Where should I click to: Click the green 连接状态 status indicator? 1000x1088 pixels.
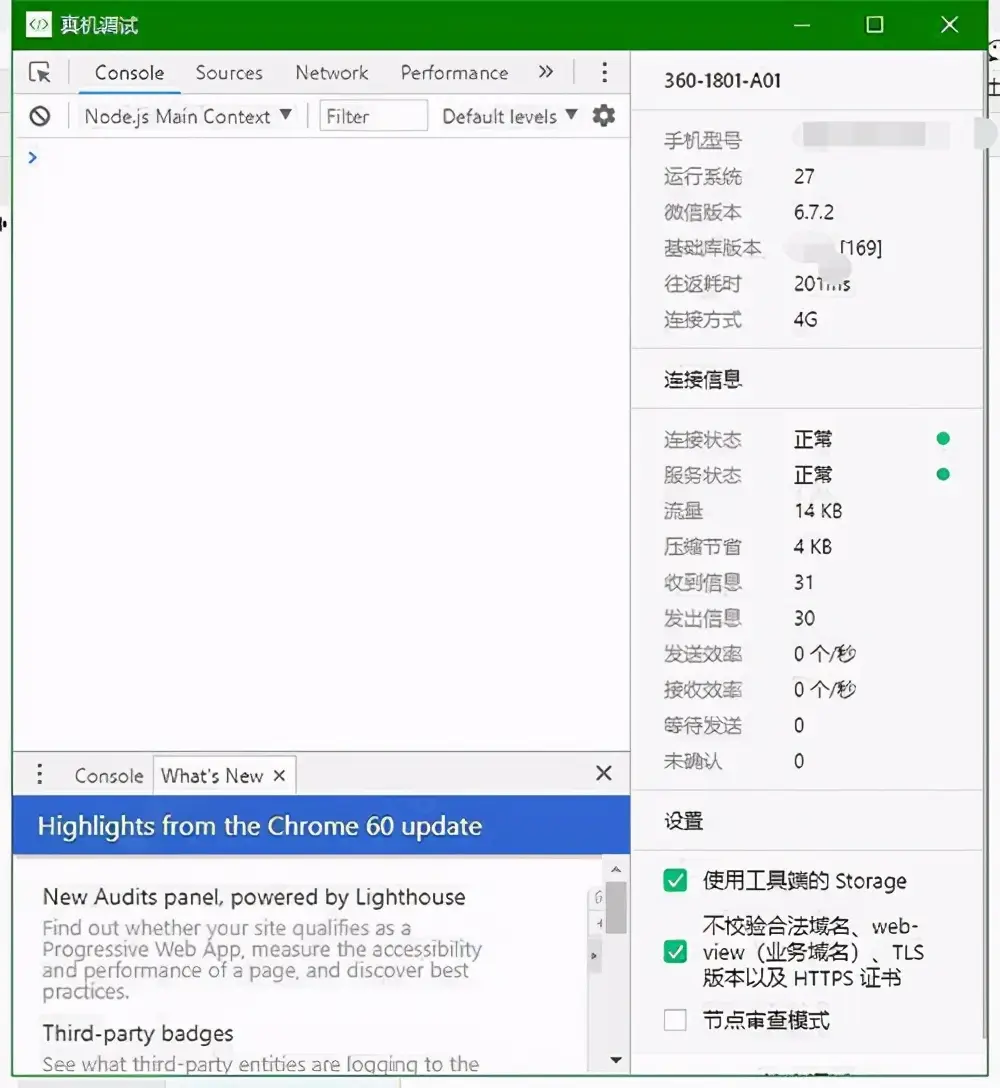(x=941, y=438)
